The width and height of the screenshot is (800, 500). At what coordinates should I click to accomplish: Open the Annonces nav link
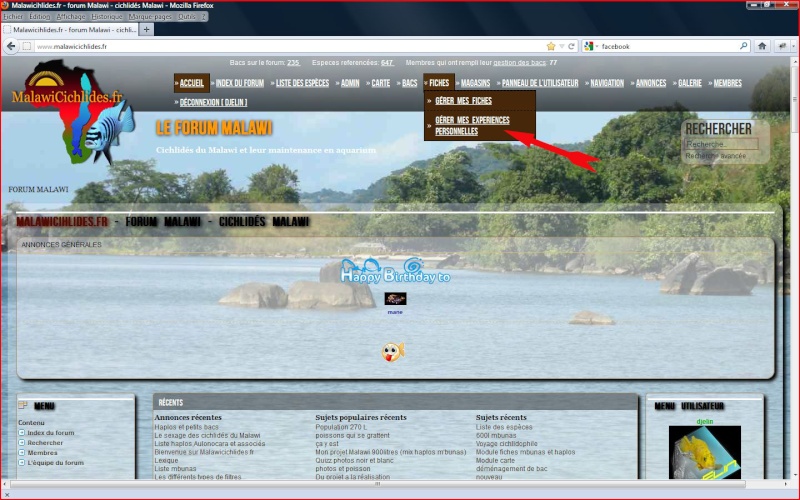coord(651,83)
